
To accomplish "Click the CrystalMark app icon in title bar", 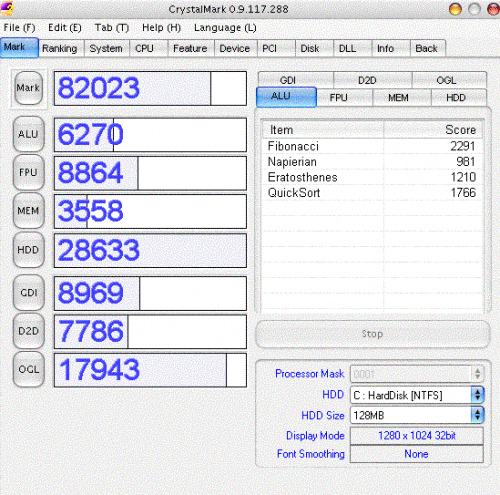I will (6, 8).
